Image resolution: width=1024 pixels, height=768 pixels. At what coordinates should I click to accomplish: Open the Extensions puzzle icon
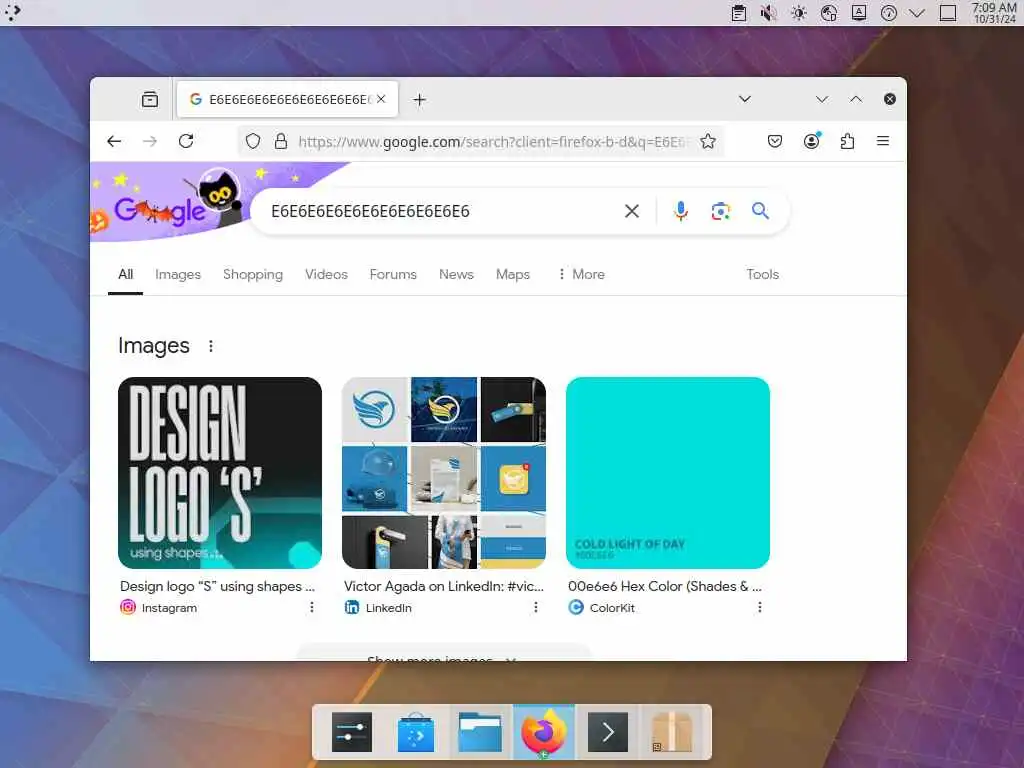click(847, 141)
